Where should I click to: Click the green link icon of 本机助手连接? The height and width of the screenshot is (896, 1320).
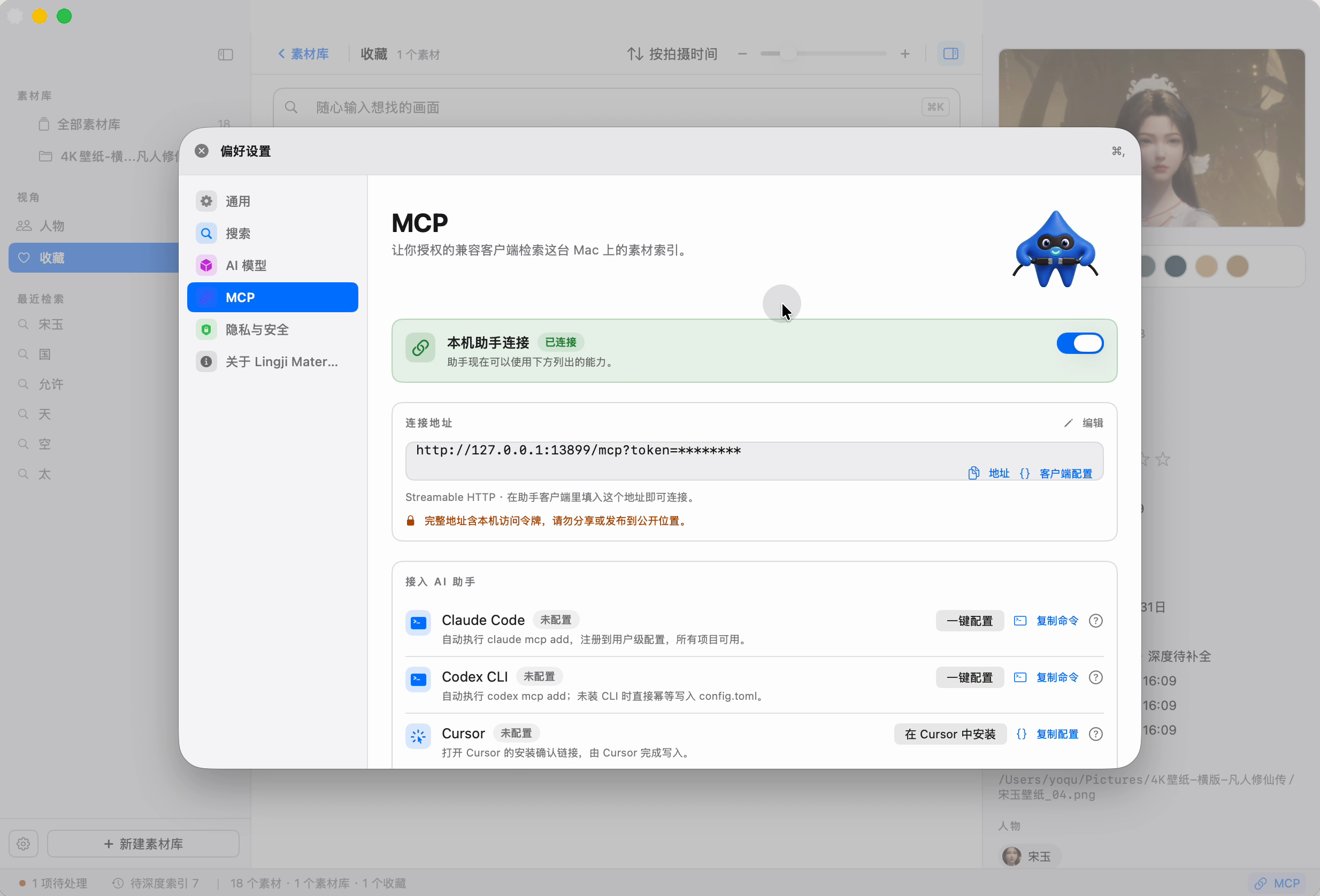pyautogui.click(x=420, y=347)
